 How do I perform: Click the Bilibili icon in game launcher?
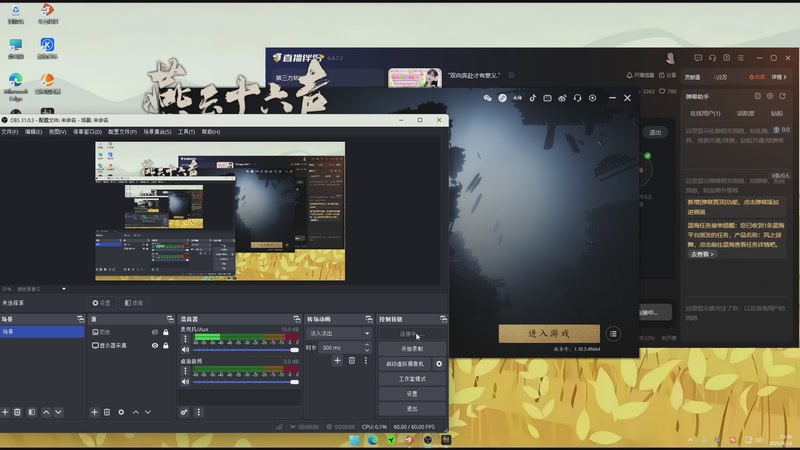pyautogui.click(x=547, y=98)
